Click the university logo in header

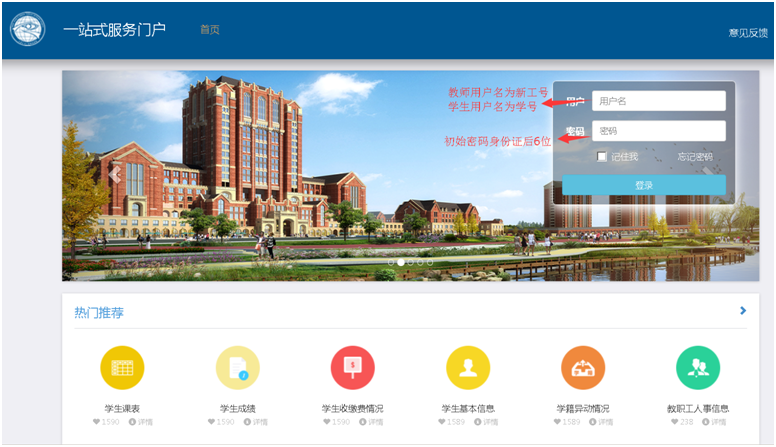click(27, 29)
